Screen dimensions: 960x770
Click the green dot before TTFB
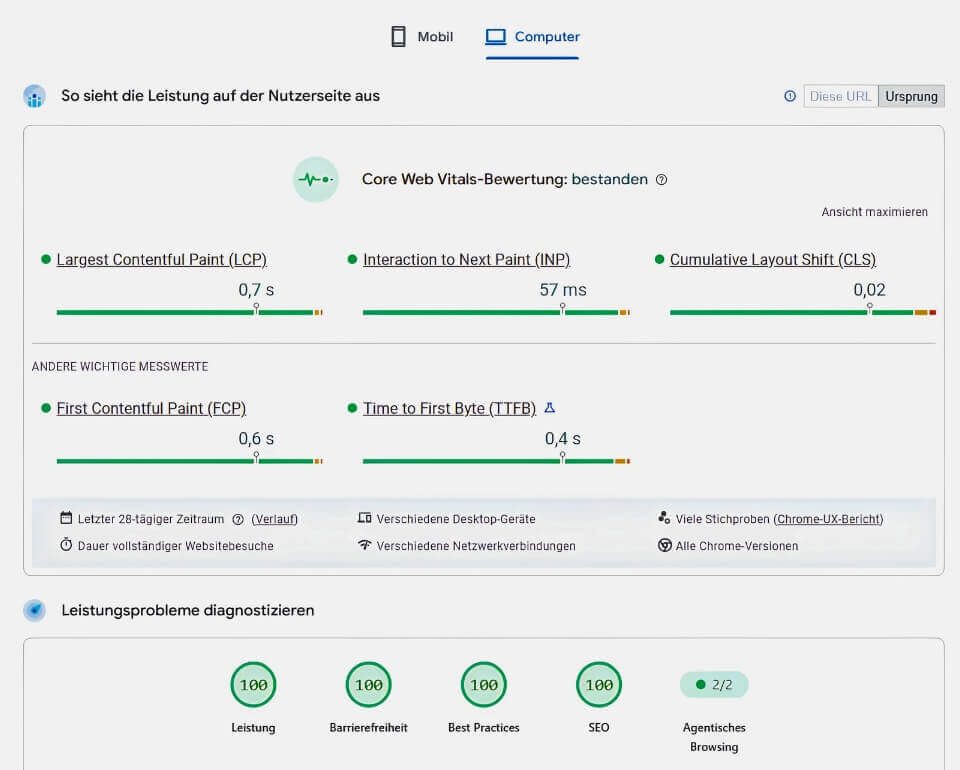[352, 408]
